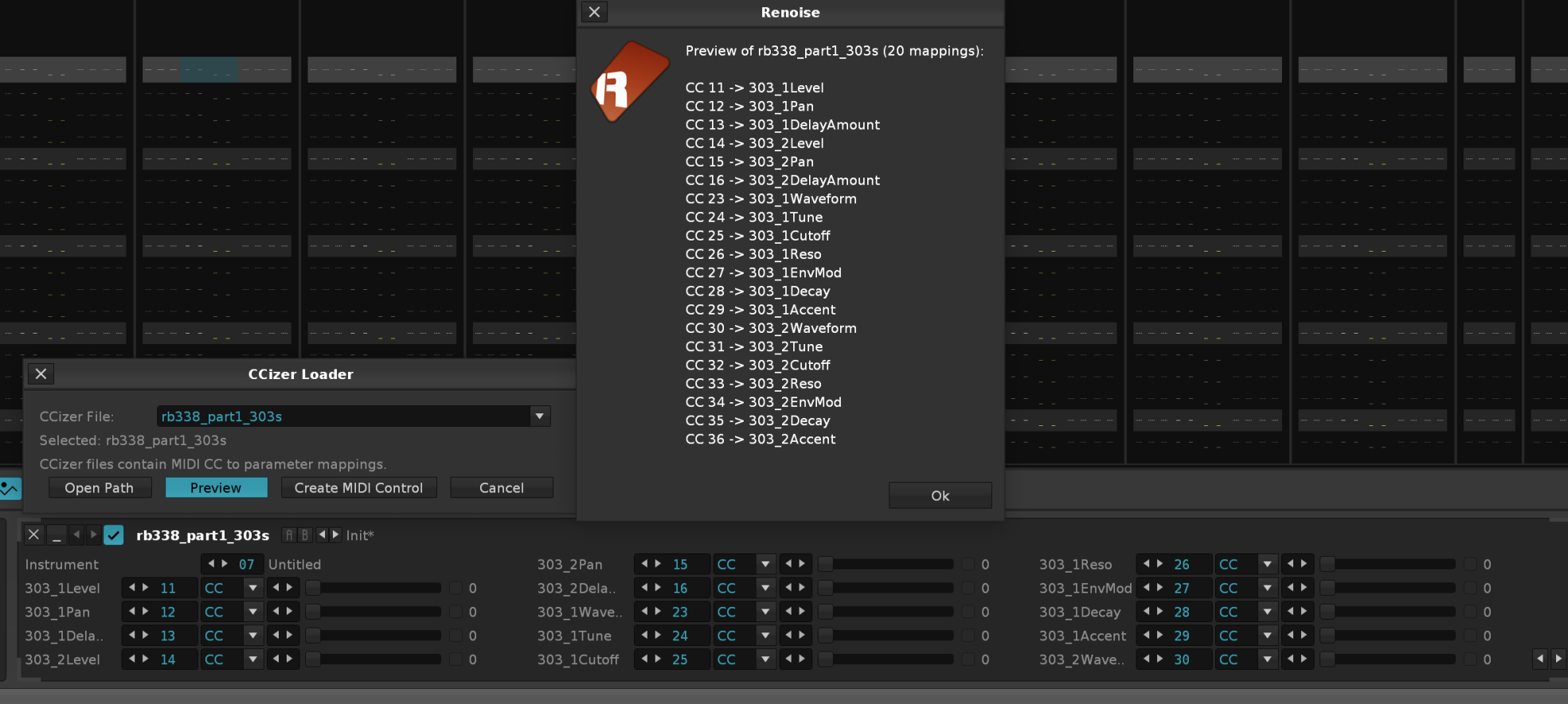The height and width of the screenshot is (704, 1568).
Task: Select preset slot B on device header
Action: coord(304,535)
